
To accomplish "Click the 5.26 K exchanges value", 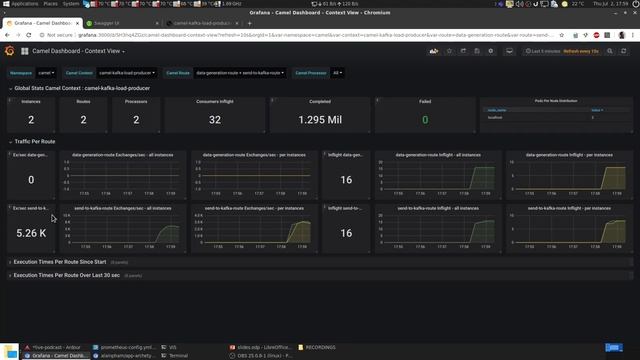I will tap(31, 233).
